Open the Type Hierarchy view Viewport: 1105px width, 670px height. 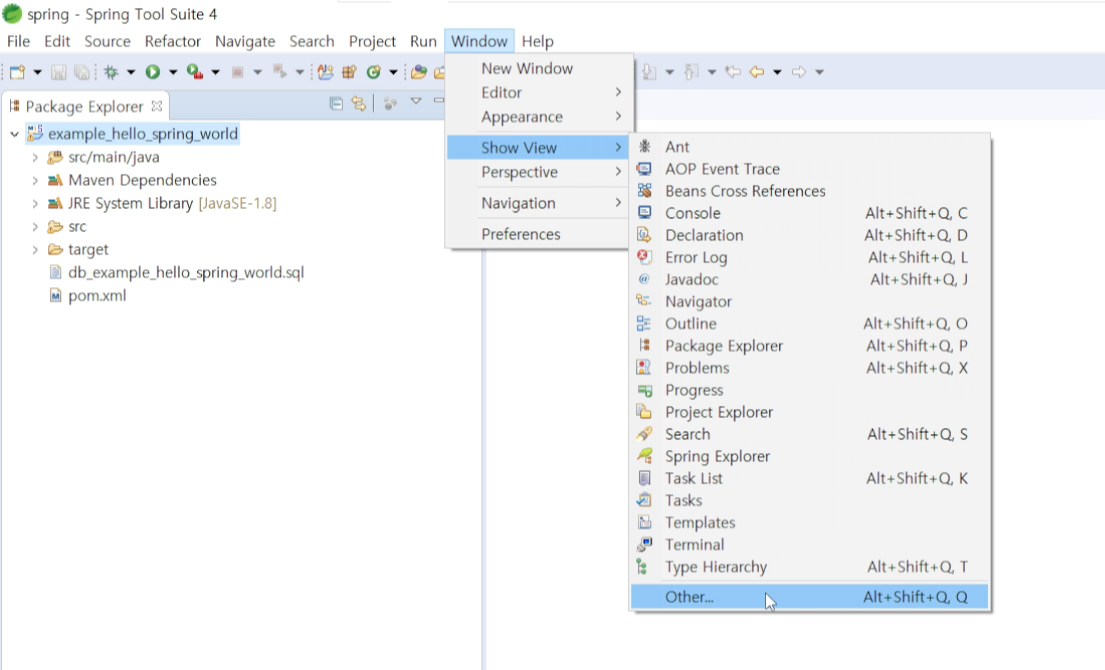pos(810,567)
